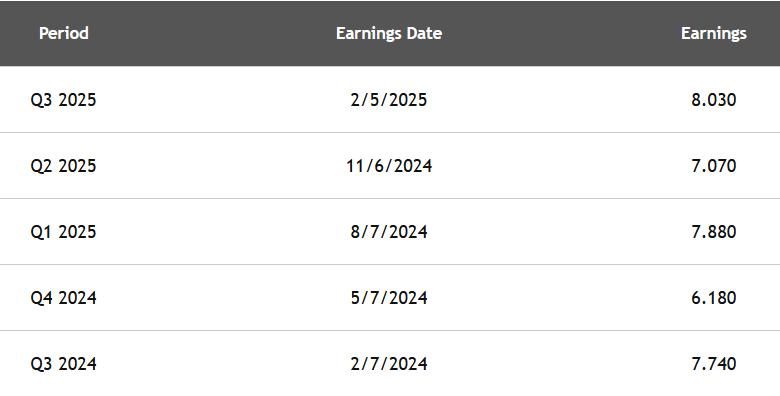Select the Q3 2024 period cell
This screenshot has width=780, height=396.
pyautogui.click(x=63, y=364)
